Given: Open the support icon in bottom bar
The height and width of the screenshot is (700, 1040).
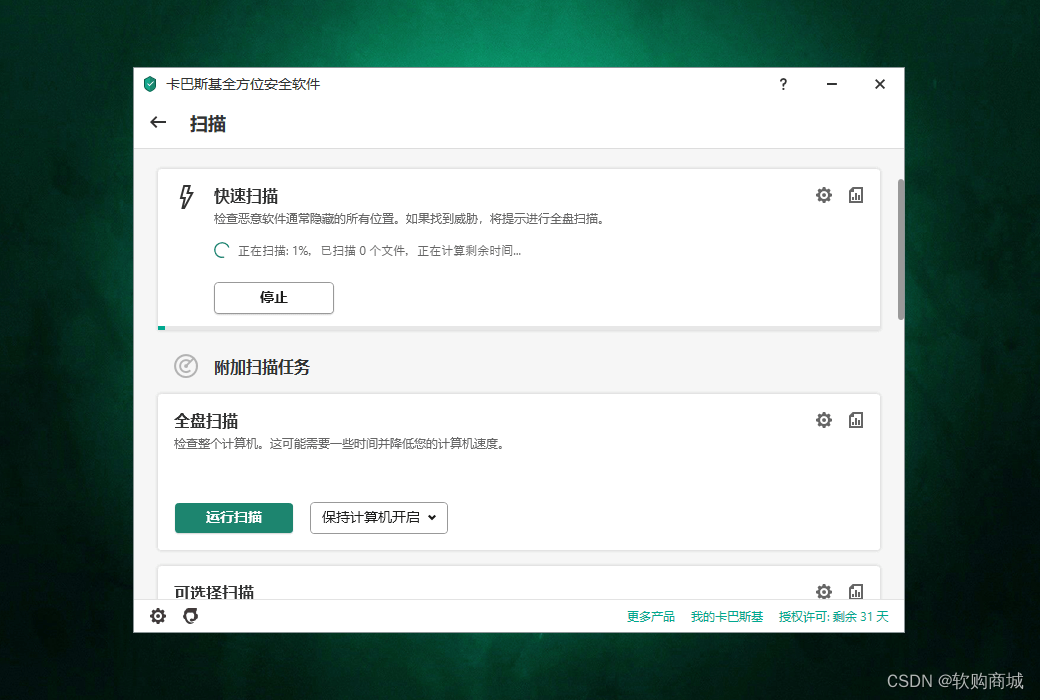Looking at the screenshot, I should coord(190,616).
